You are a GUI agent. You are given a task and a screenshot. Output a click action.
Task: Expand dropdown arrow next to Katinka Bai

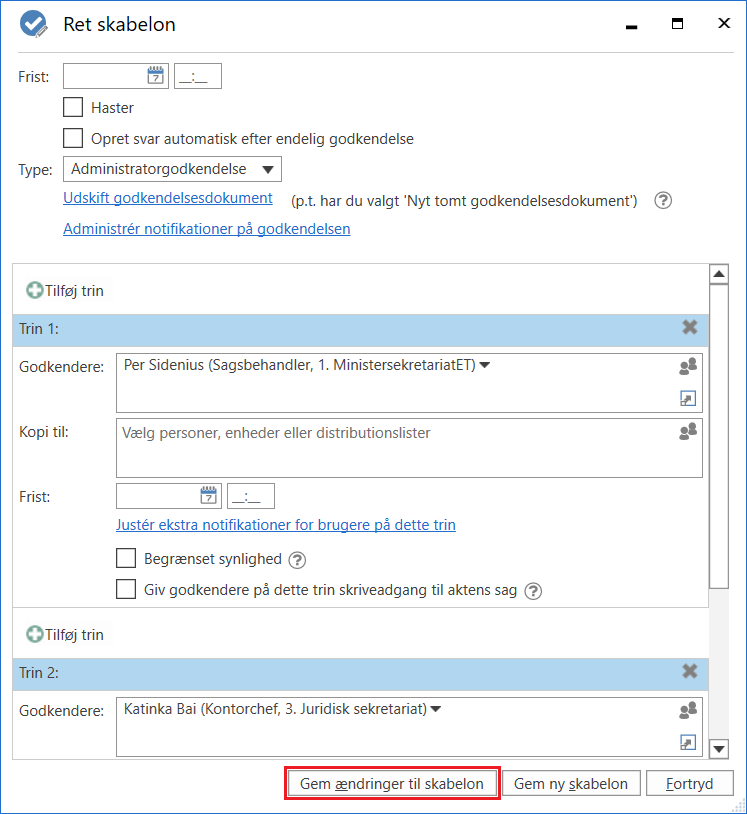coord(436,710)
